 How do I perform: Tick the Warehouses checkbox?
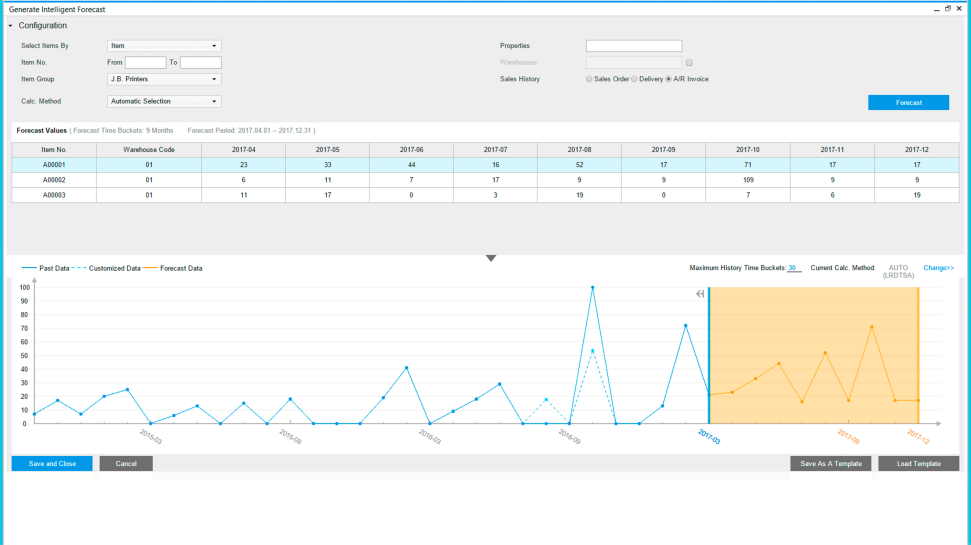coord(689,62)
